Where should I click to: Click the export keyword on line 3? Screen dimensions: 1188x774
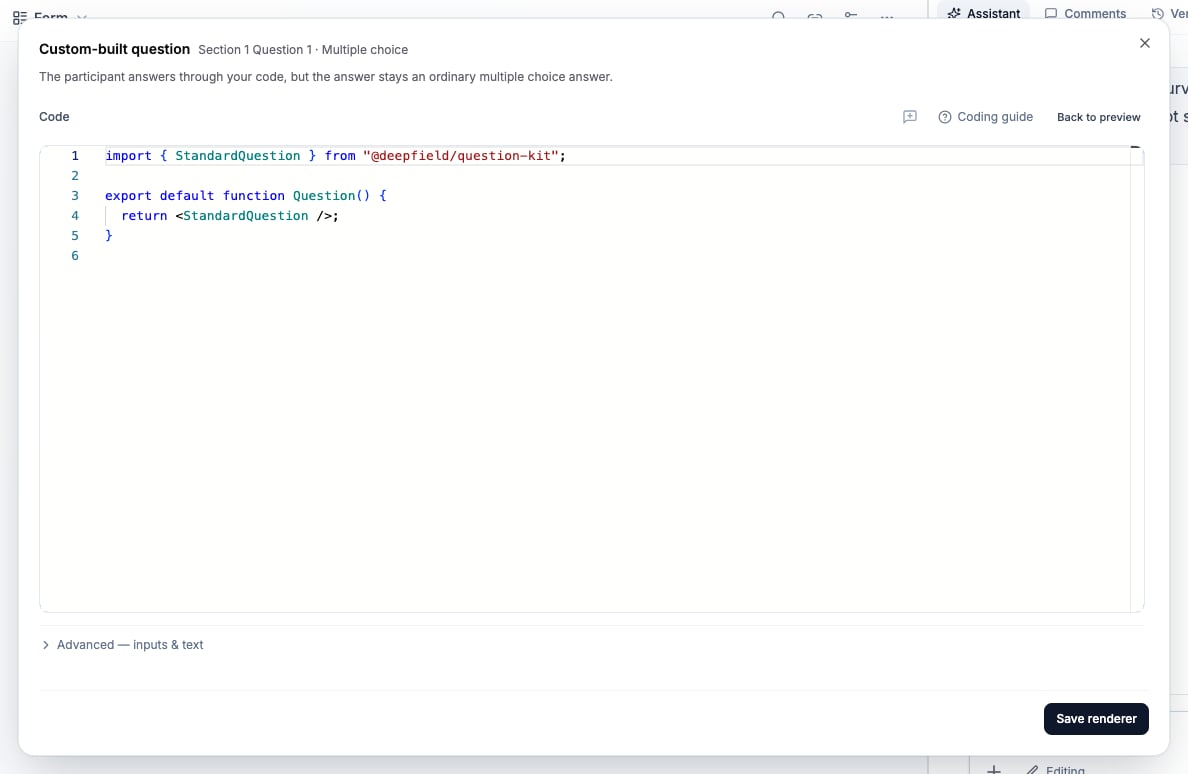128,195
